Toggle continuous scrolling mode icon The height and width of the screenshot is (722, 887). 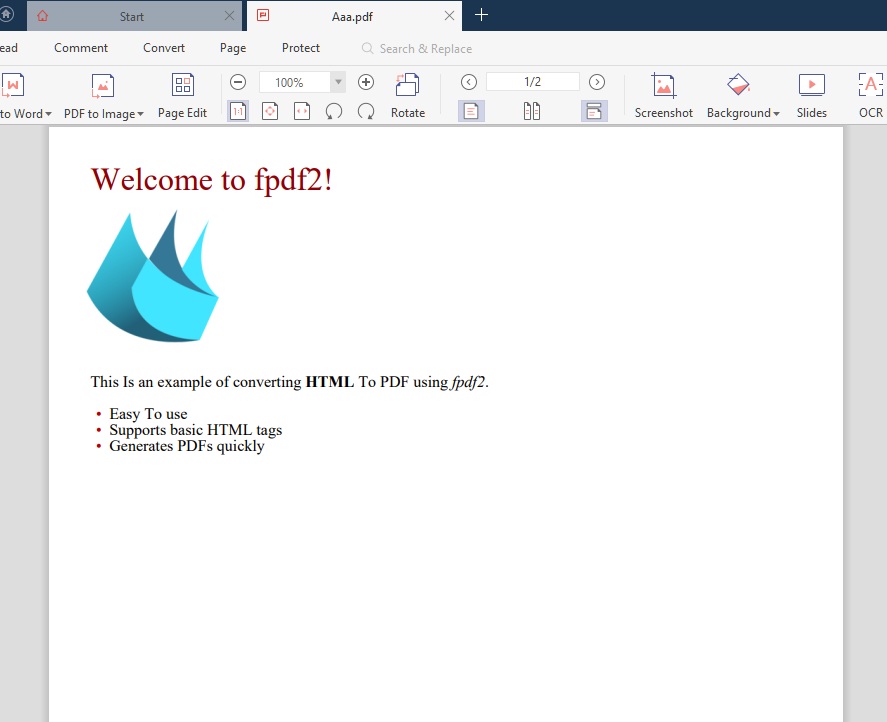(x=594, y=111)
